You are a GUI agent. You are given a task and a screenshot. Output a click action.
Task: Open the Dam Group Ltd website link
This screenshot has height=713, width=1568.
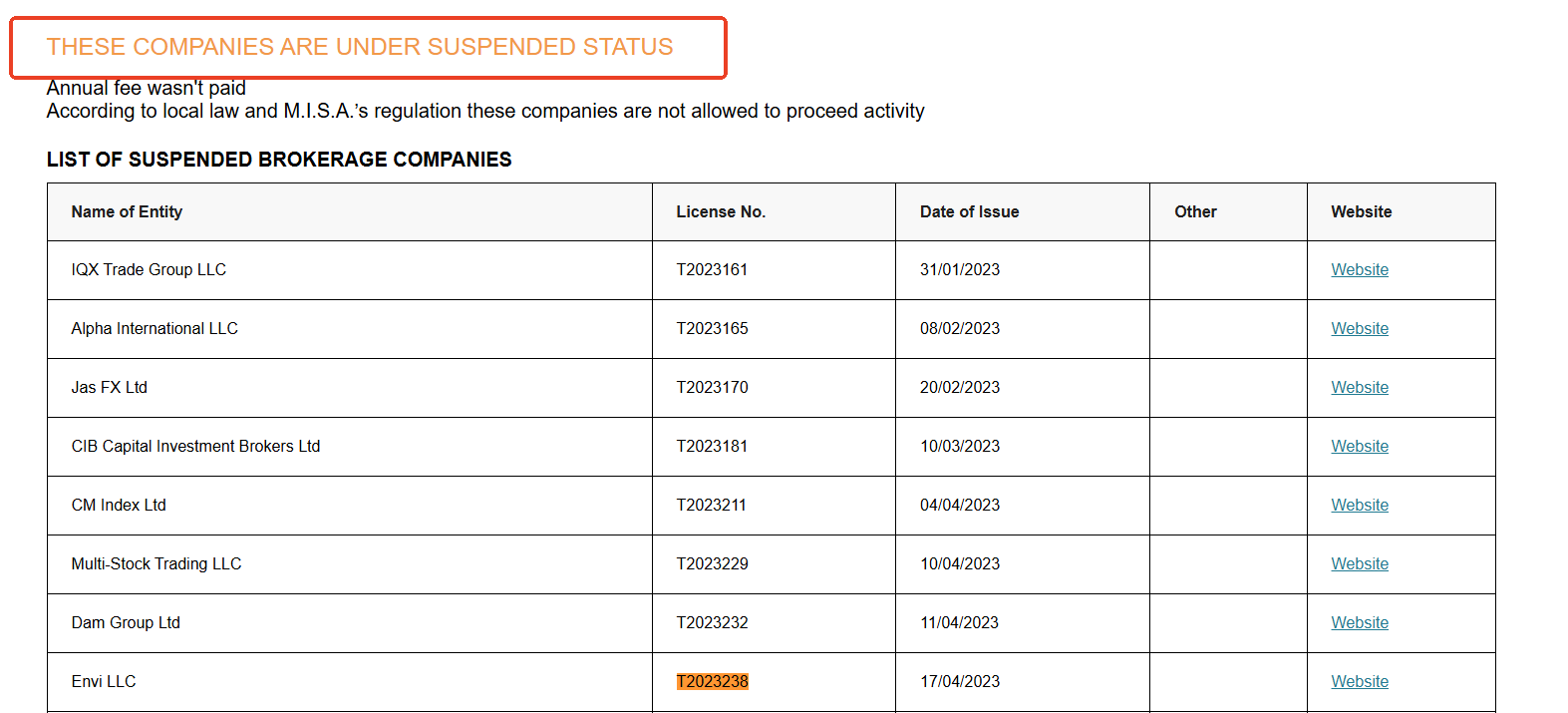coord(1359,623)
